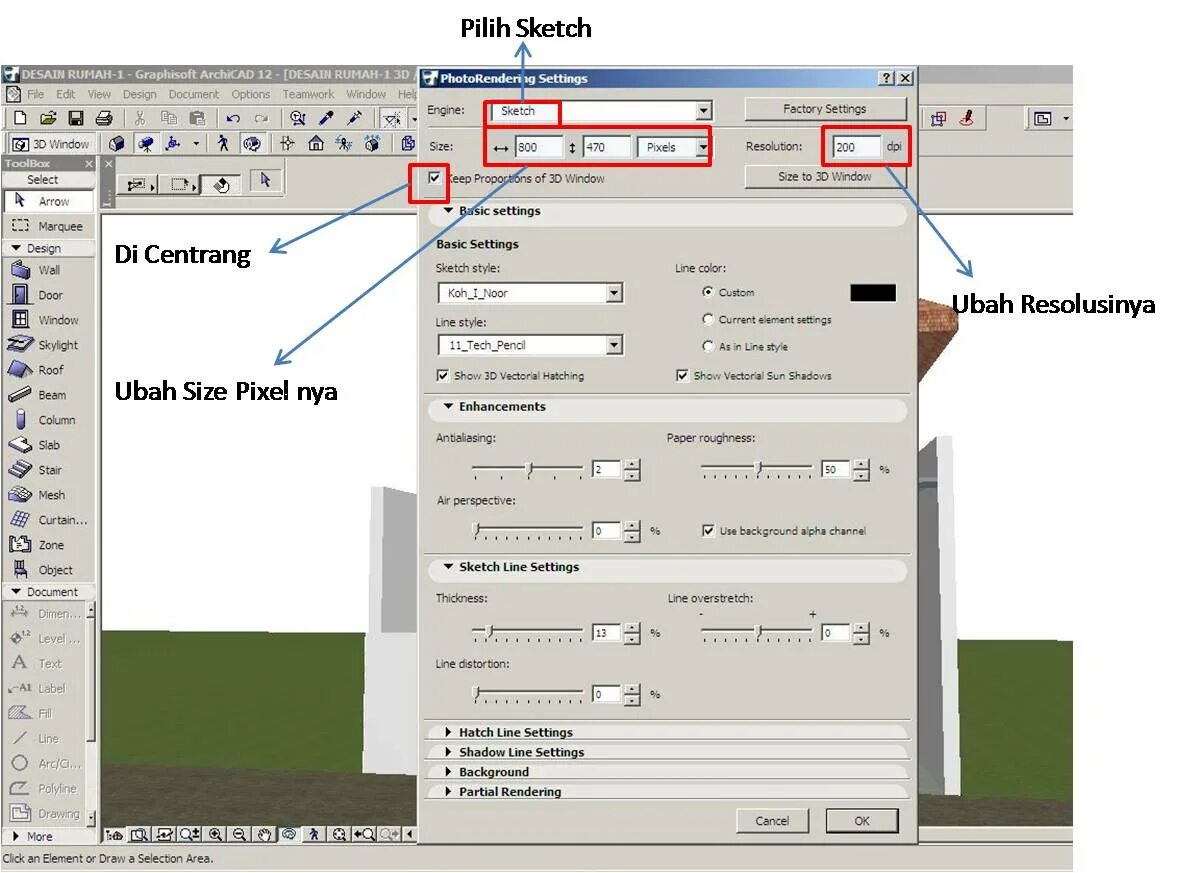Select Current element settings radio button
The image size is (1177, 873).
pyautogui.click(x=707, y=319)
